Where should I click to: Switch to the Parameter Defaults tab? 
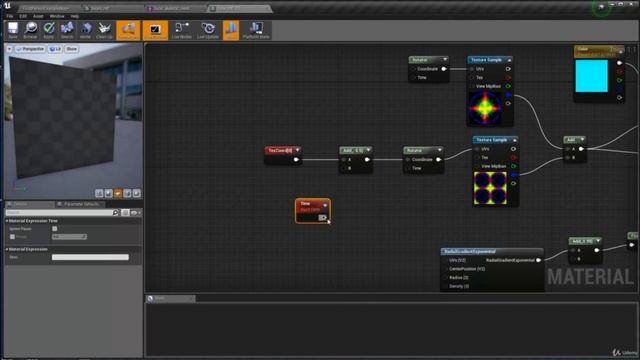[81, 204]
